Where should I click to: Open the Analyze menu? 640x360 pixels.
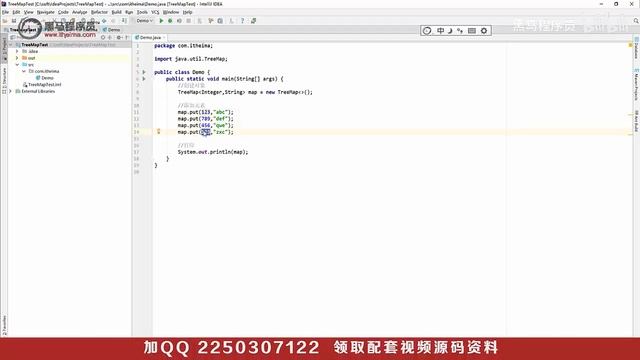pyautogui.click(x=80, y=12)
